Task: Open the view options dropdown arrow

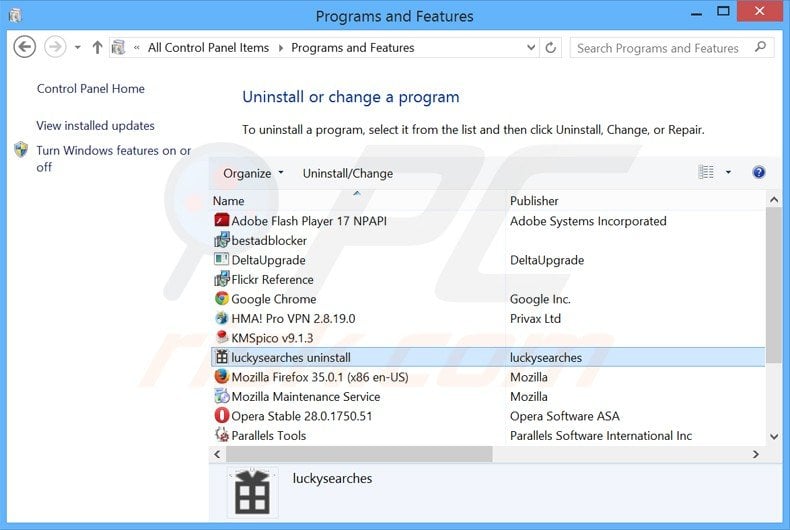Action: tap(728, 172)
